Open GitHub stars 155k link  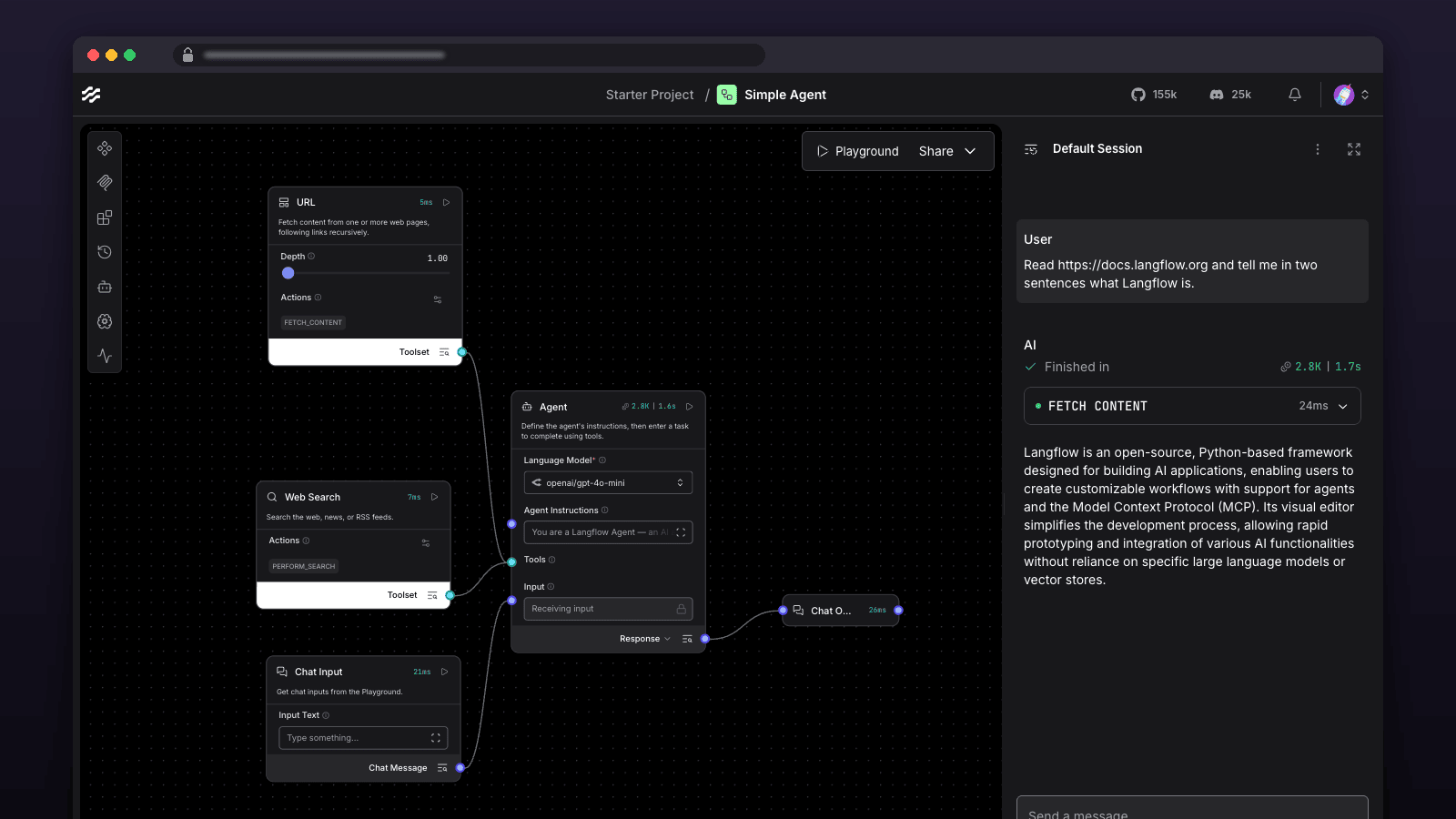click(x=1154, y=95)
